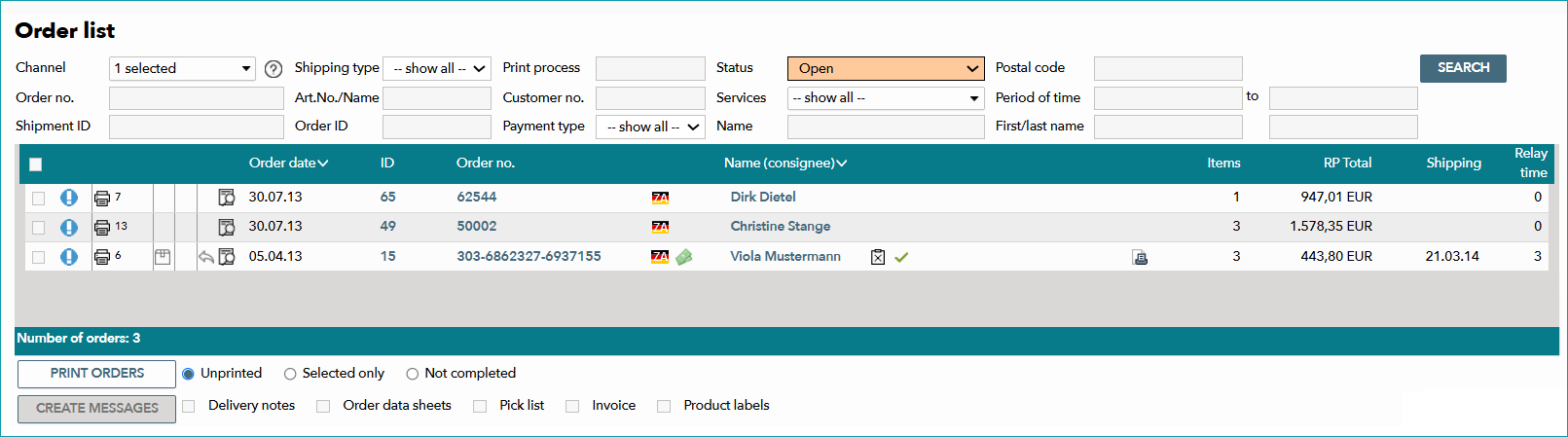Open consignee Dirk Dietel link

click(x=763, y=197)
